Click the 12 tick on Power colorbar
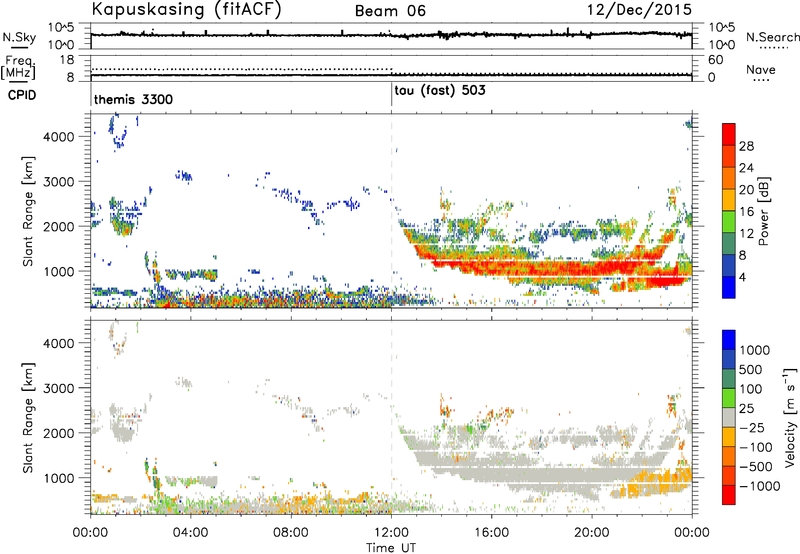Viewport: 800px width, 554px height. 746,234
